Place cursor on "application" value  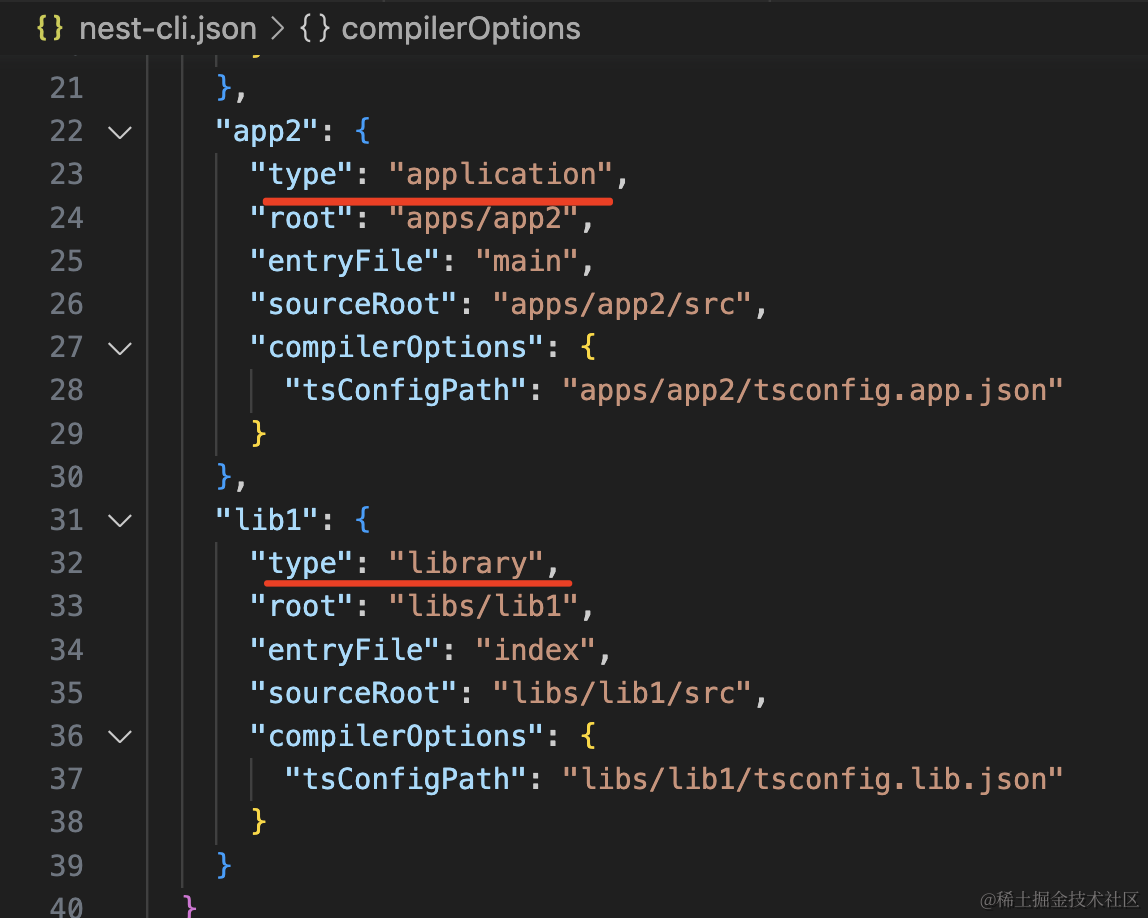tap(500, 175)
